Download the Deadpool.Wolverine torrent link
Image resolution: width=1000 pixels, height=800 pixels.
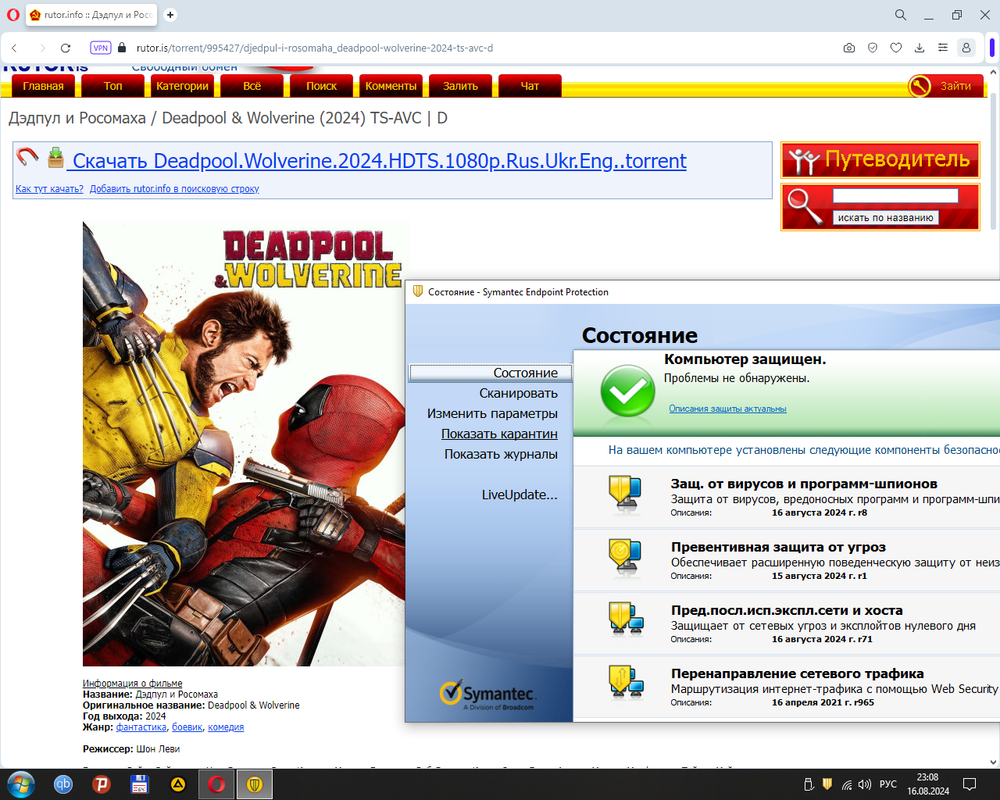(x=377, y=161)
